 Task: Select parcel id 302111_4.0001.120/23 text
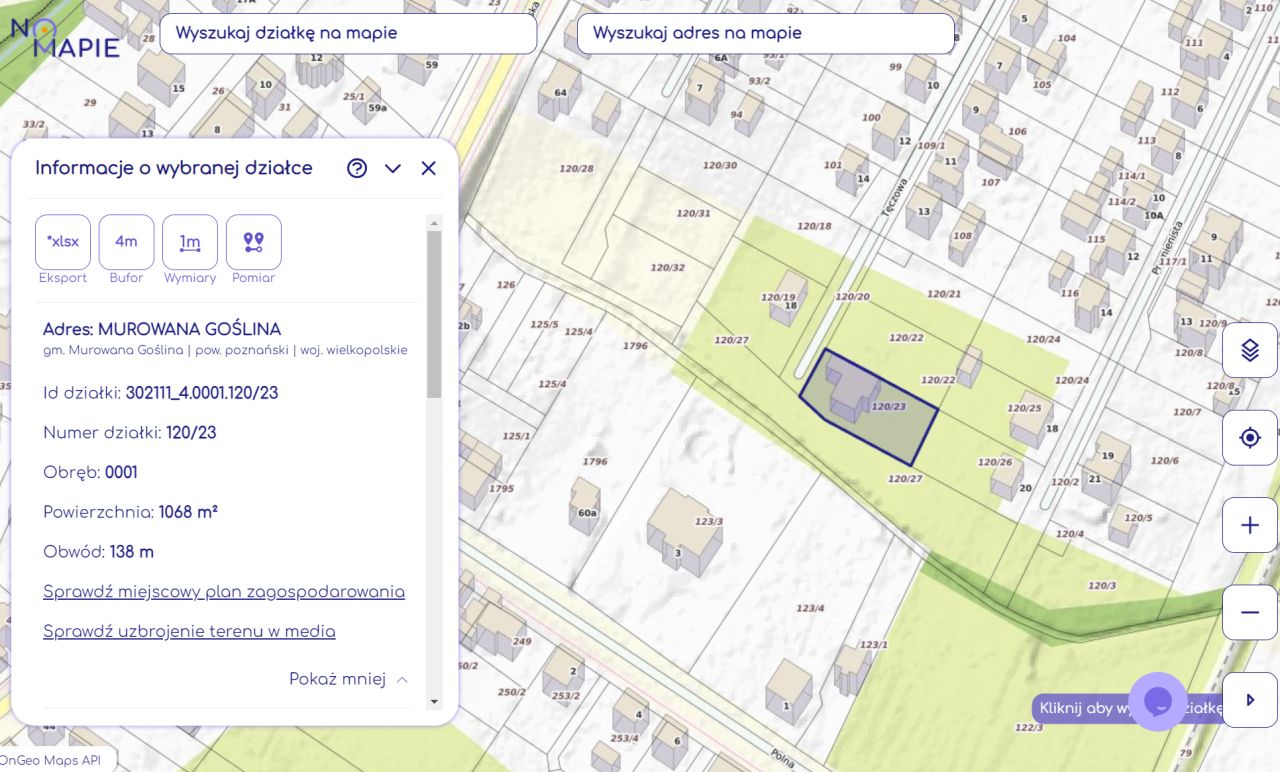[x=202, y=393]
